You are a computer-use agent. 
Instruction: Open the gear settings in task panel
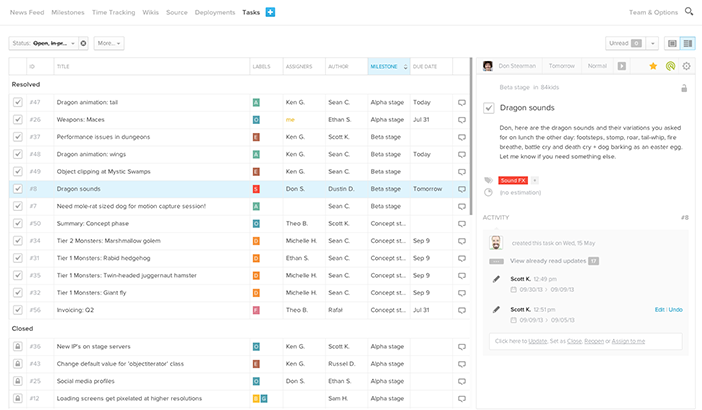[x=685, y=66]
